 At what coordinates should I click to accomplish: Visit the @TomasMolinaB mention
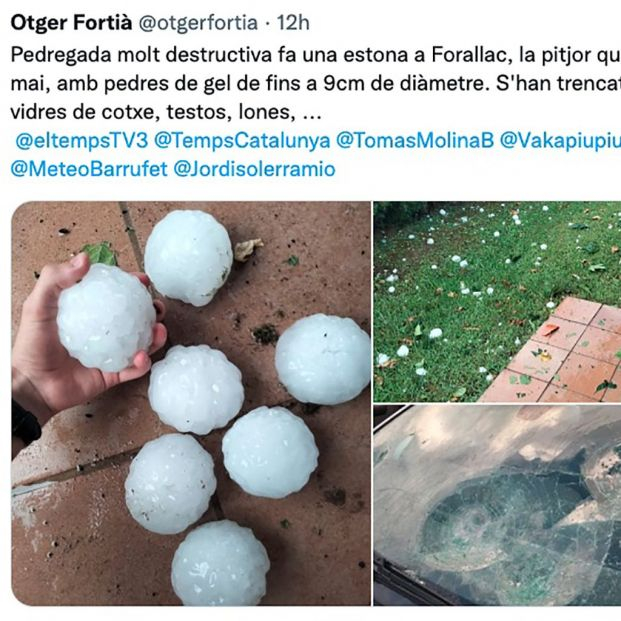click(415, 141)
